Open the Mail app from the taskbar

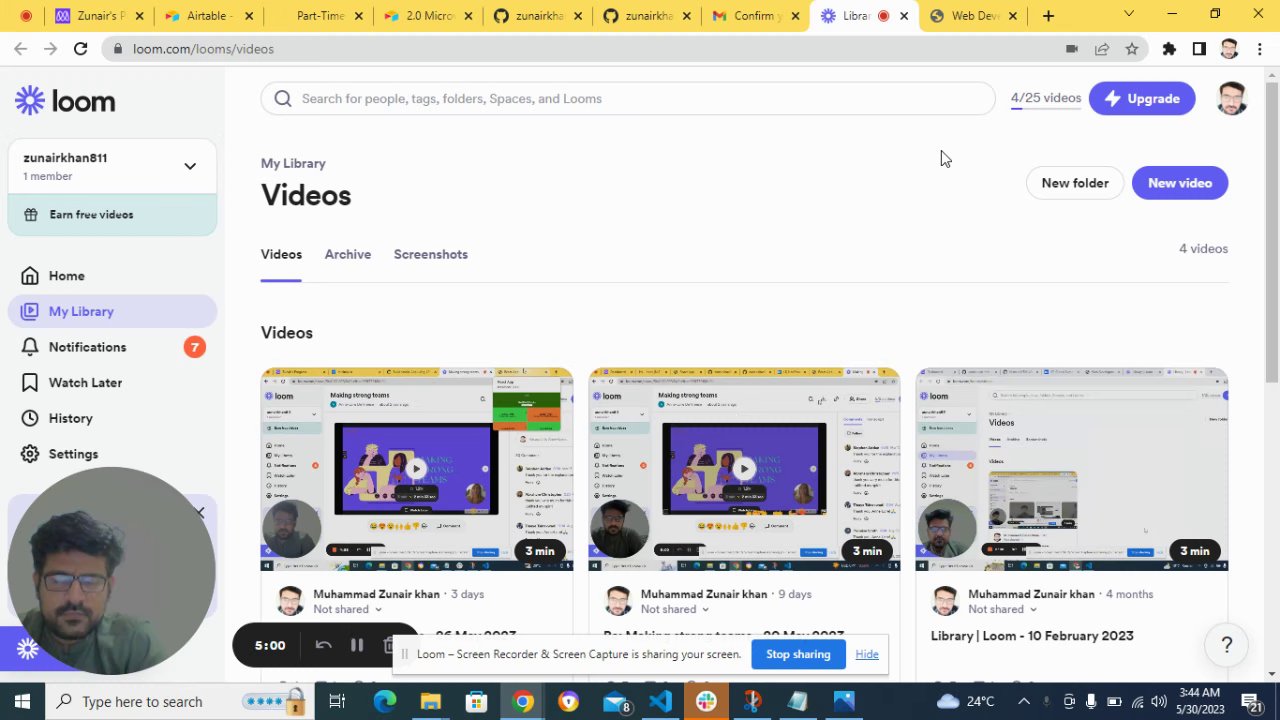616,701
